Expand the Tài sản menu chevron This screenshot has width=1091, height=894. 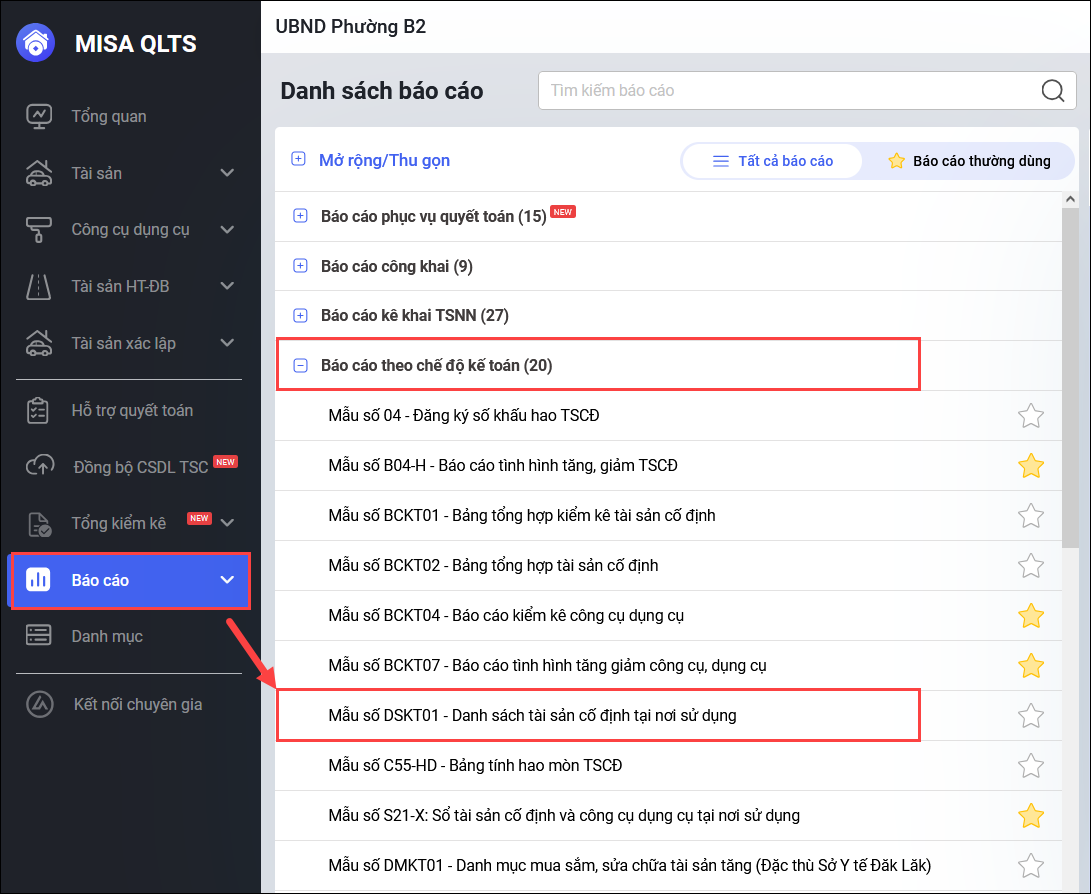pyautogui.click(x=227, y=173)
